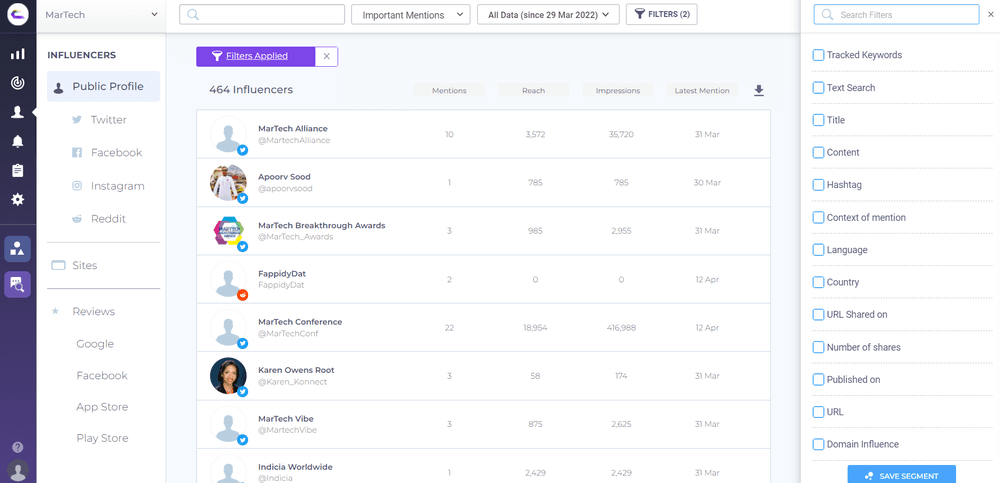This screenshot has height=483, width=1000.
Task: Click the shapes segment icon in sidebar
Action: tap(18, 249)
